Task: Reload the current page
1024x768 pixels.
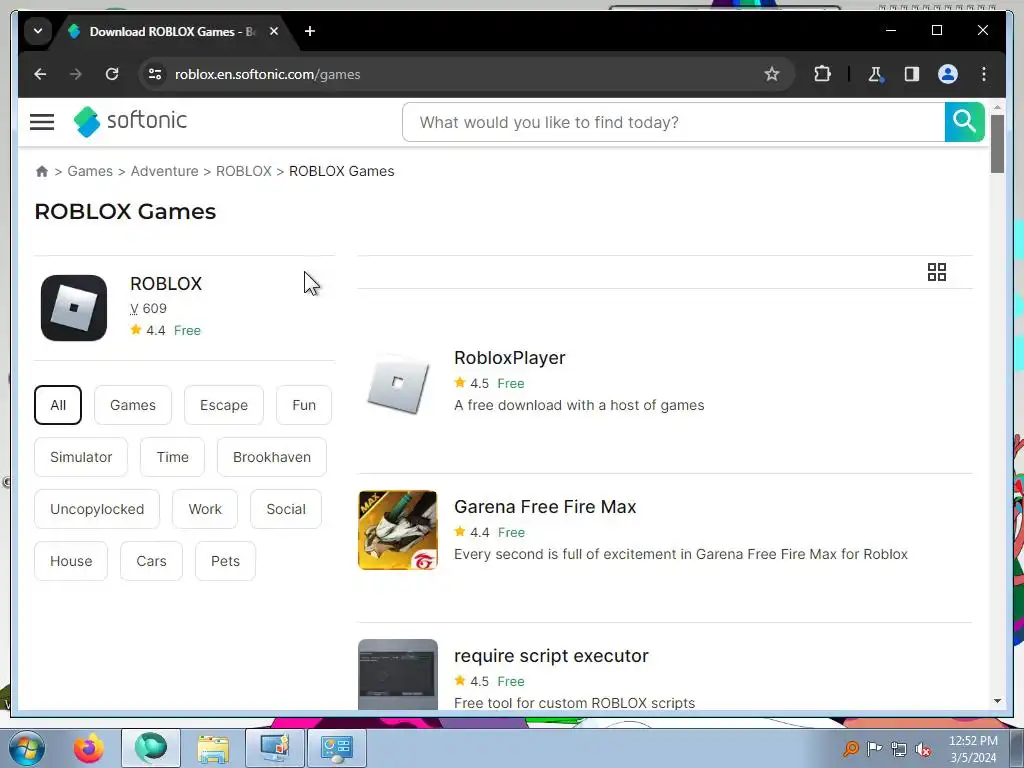Action: pos(112,74)
